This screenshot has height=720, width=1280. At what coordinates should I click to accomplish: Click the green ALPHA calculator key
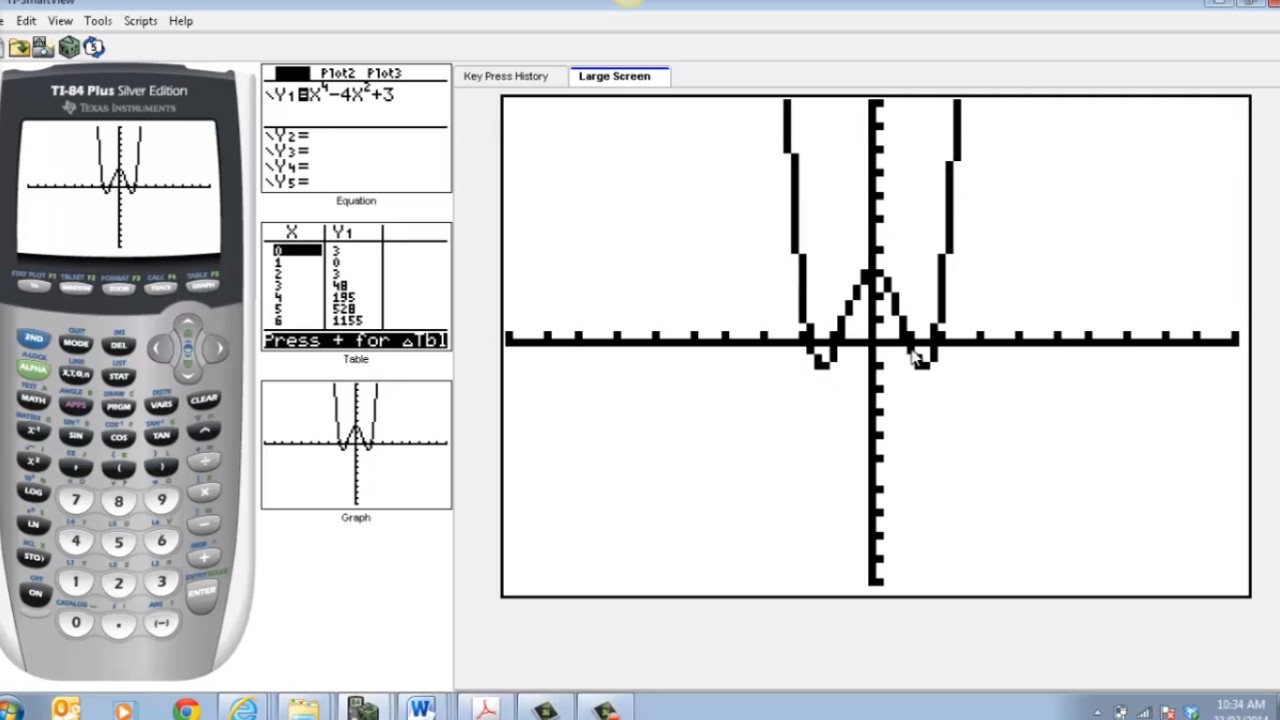(34, 369)
